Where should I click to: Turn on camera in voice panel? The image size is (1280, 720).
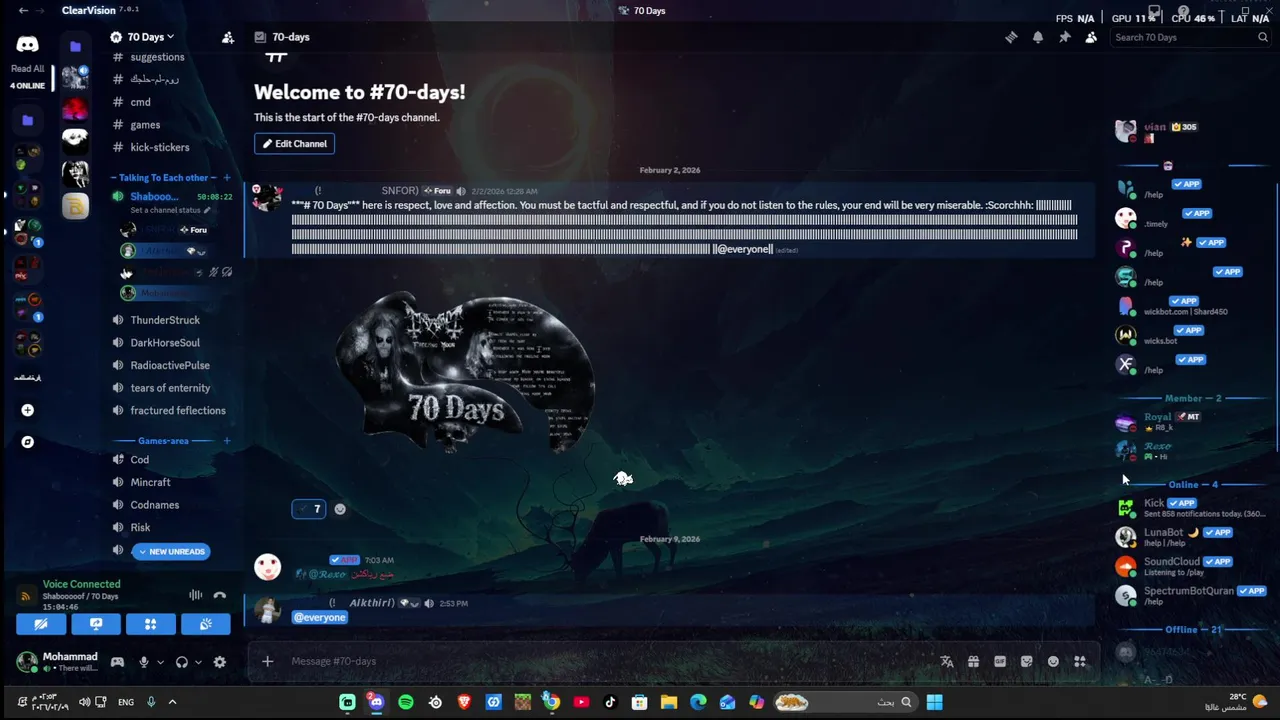[41, 624]
